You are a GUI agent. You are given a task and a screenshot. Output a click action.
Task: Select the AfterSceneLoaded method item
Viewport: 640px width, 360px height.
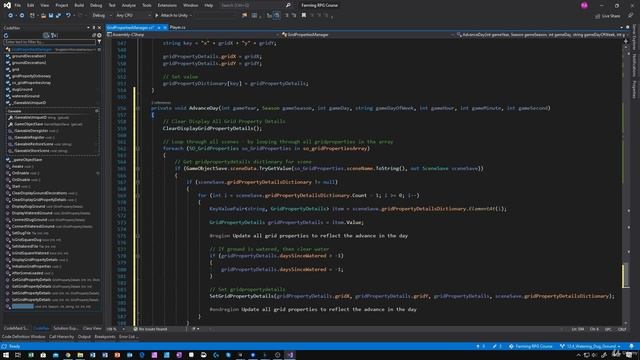27,273
